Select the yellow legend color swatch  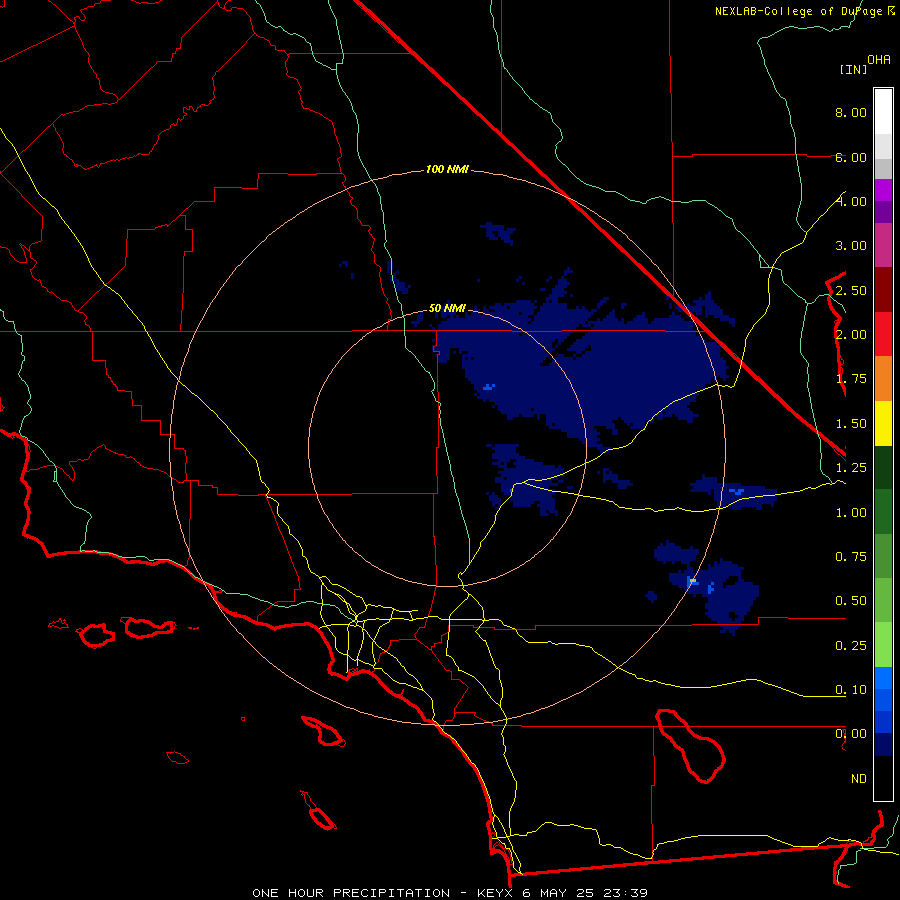coord(883,424)
